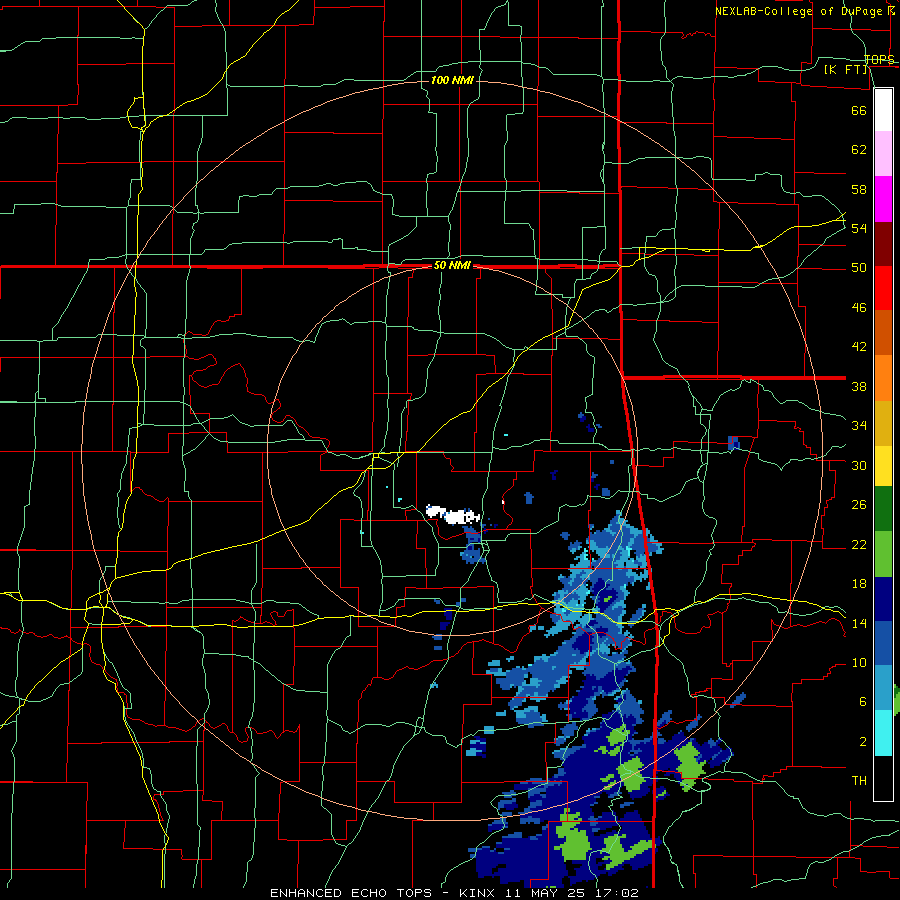Choose the dark orange legend swatch
The image size is (900, 900).
tap(883, 333)
